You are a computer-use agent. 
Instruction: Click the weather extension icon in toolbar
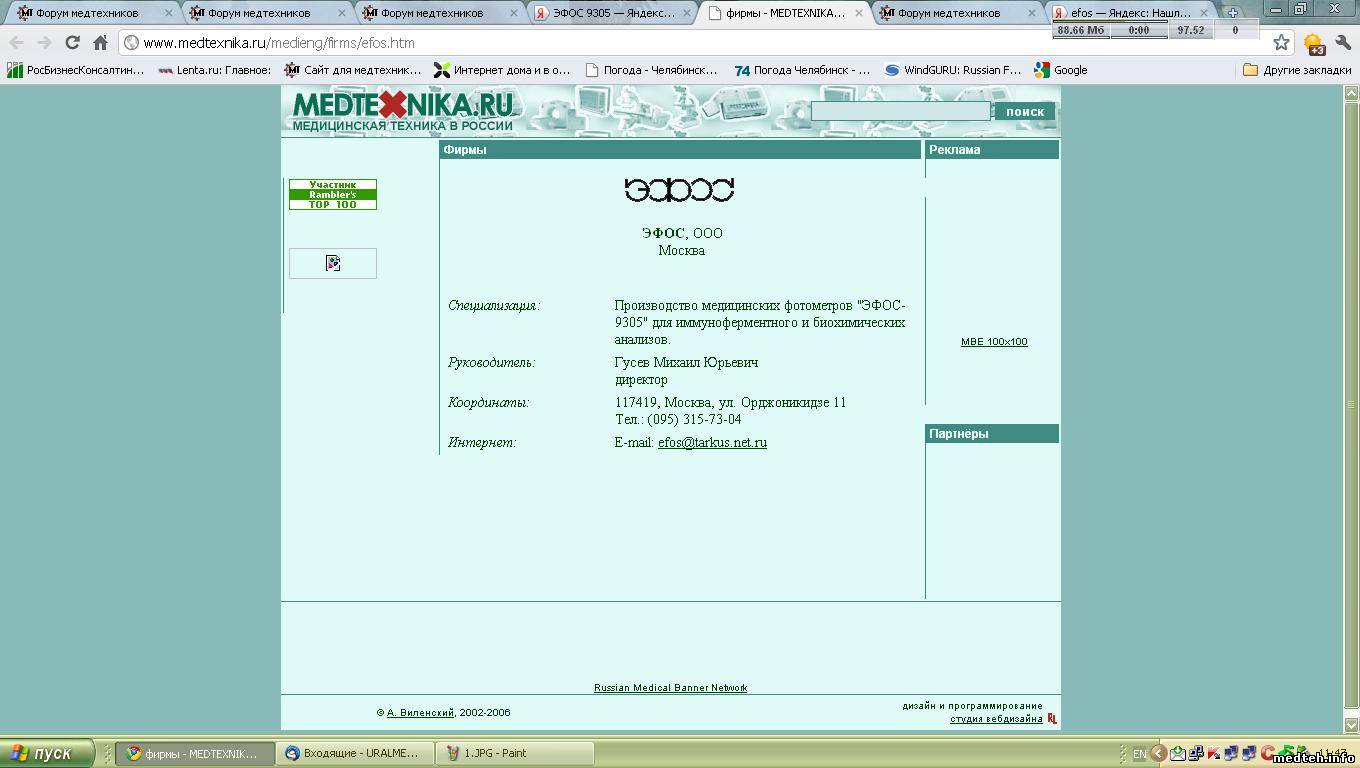[x=1313, y=43]
